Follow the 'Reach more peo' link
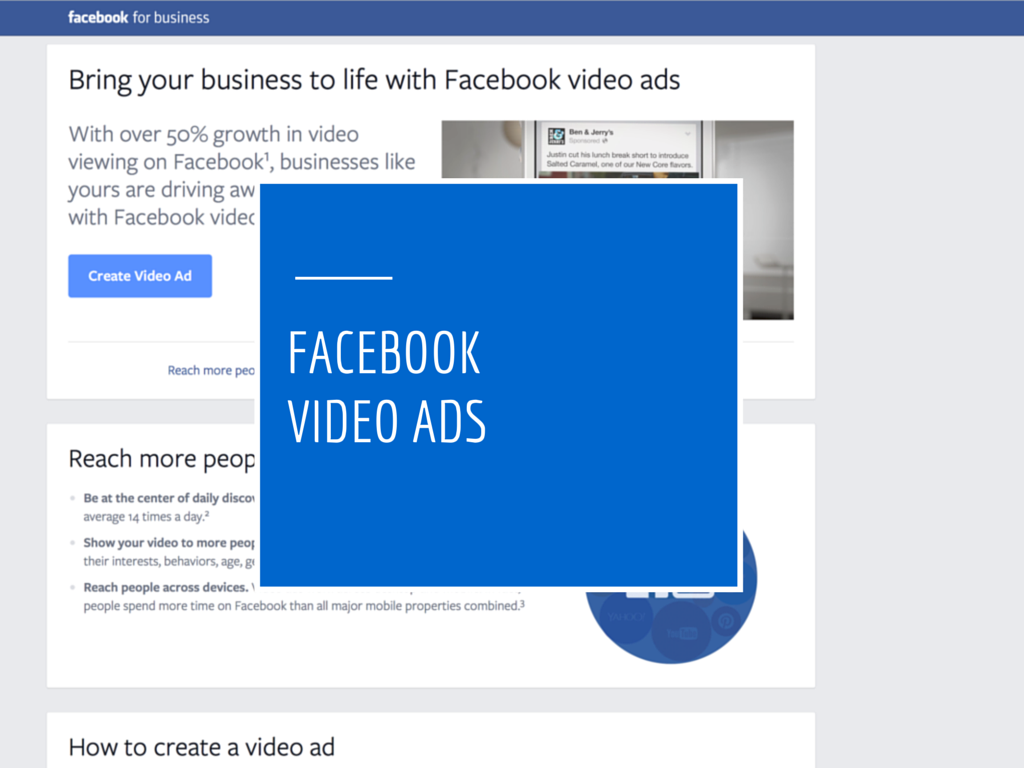This screenshot has height=768, width=1024. (211, 370)
